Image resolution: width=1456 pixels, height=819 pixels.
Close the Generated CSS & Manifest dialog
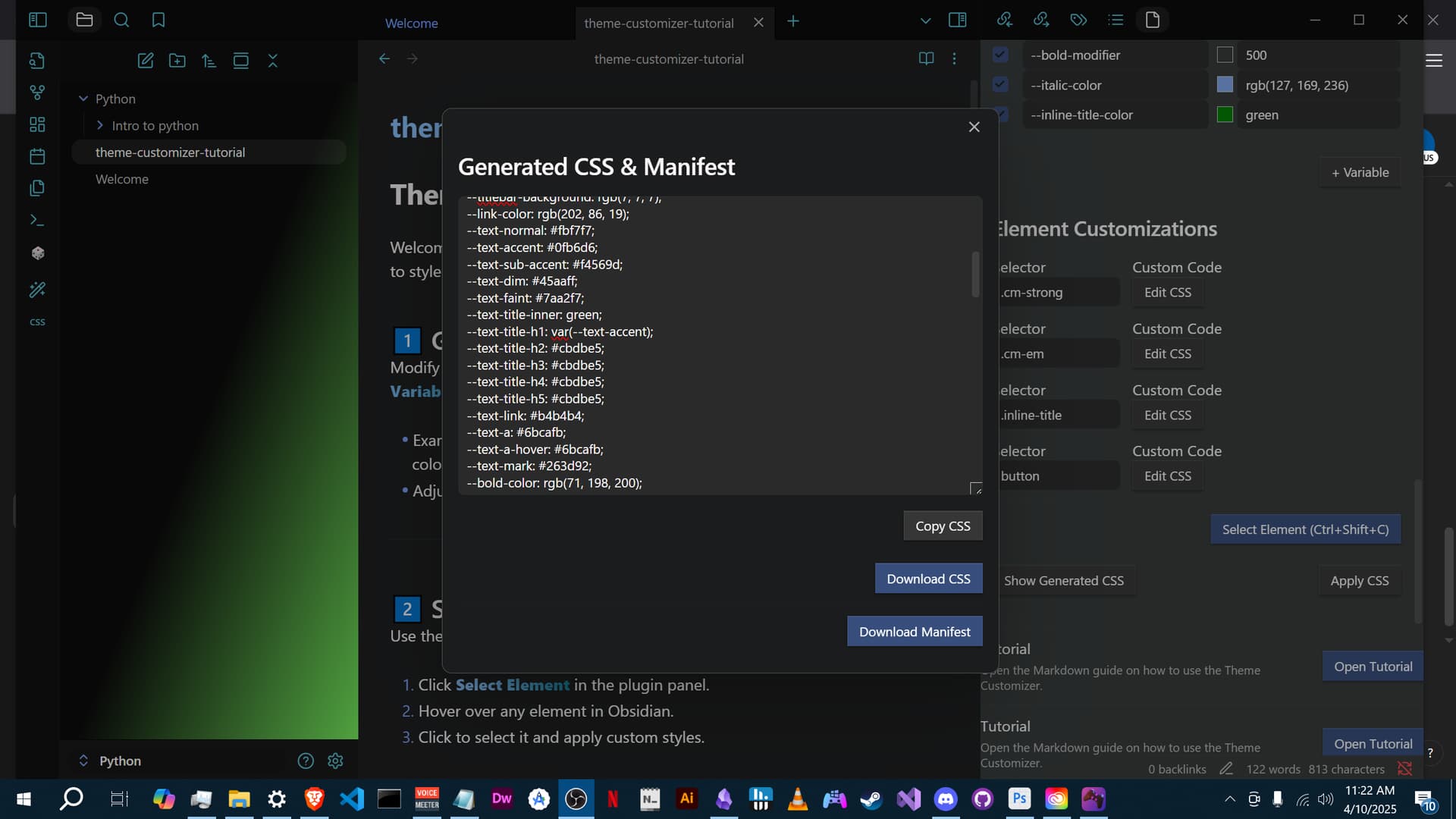coord(974,127)
